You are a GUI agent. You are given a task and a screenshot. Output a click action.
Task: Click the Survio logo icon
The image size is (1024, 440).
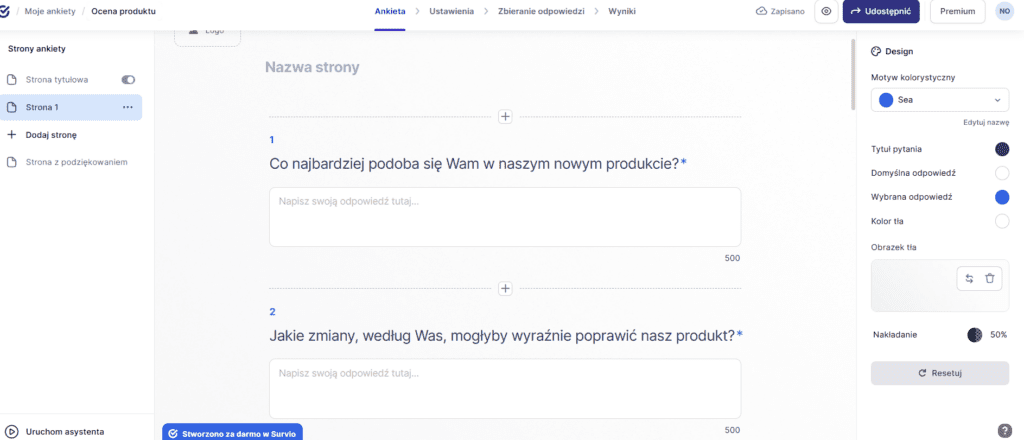tap(7, 11)
